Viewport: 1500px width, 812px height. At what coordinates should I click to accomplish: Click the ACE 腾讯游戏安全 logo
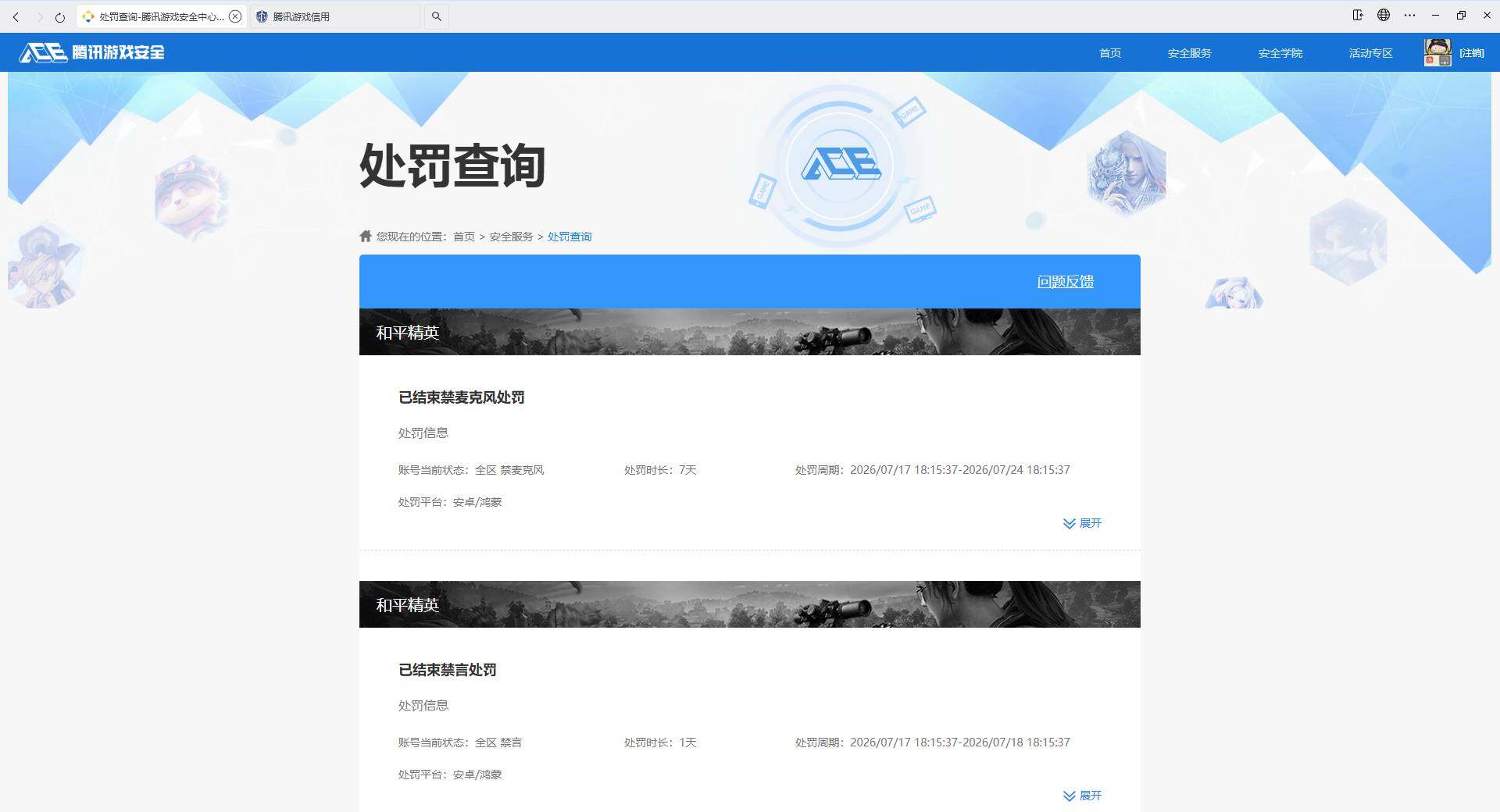[x=92, y=52]
